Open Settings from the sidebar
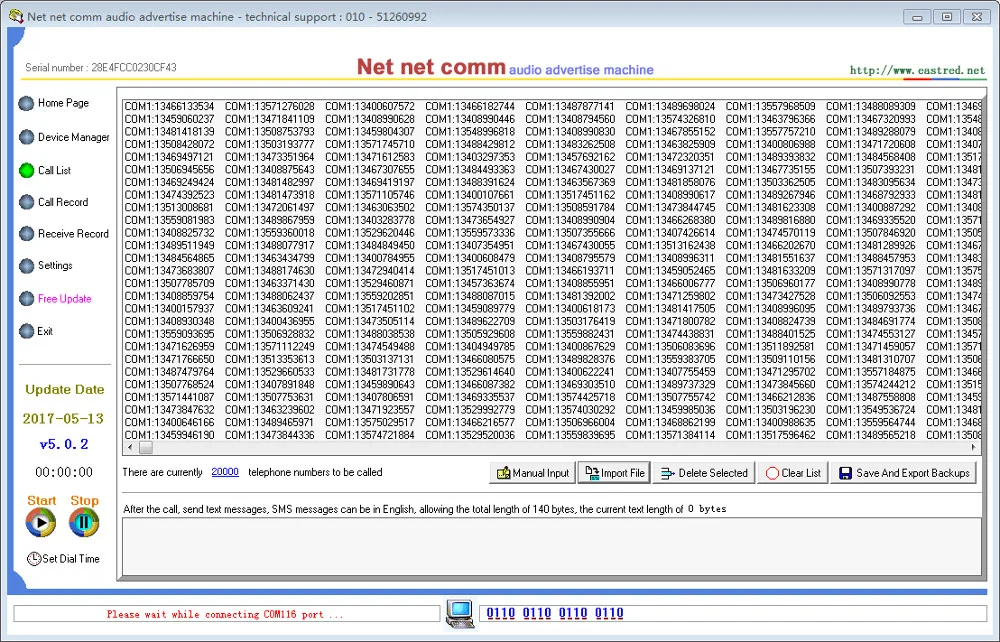Screen dimensions: 1000x642 (55, 265)
